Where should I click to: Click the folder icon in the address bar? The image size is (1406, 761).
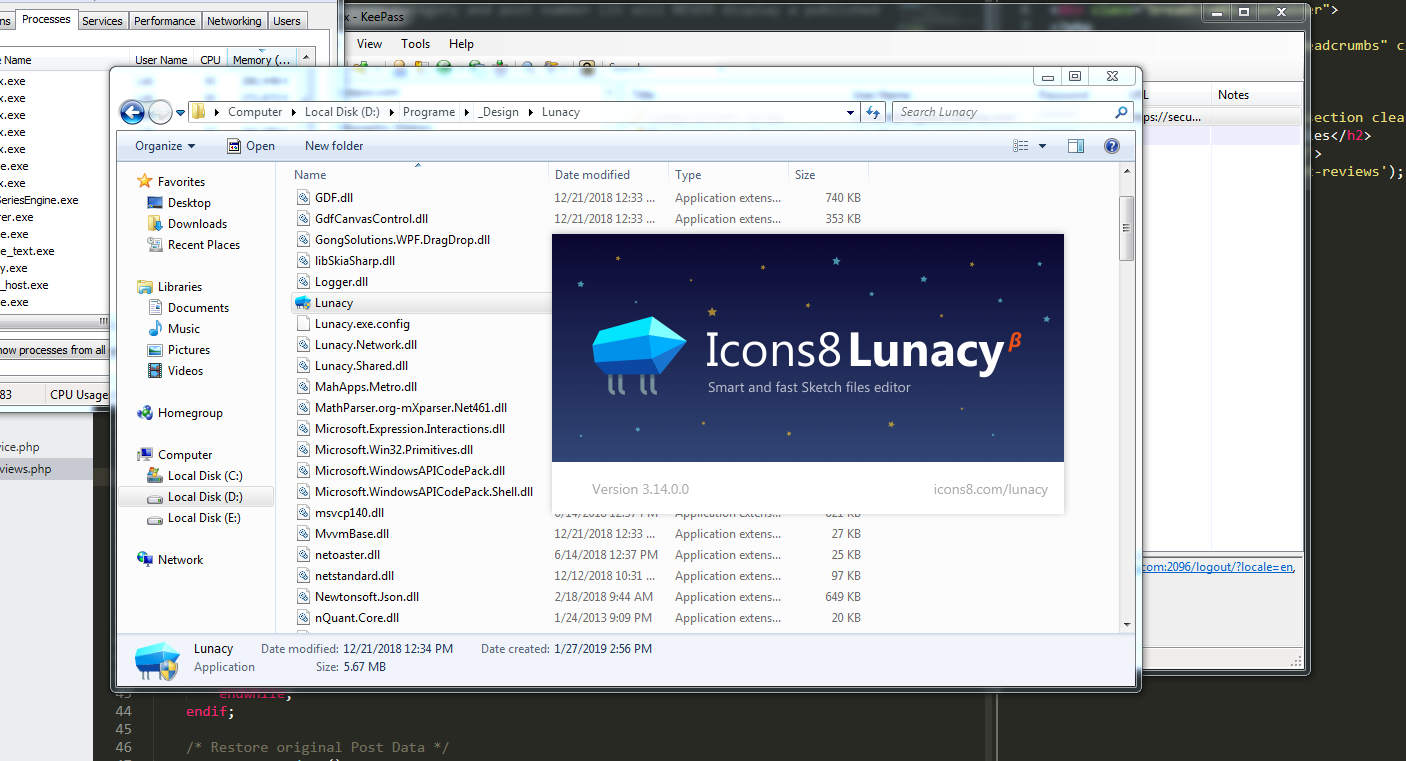[x=199, y=112]
